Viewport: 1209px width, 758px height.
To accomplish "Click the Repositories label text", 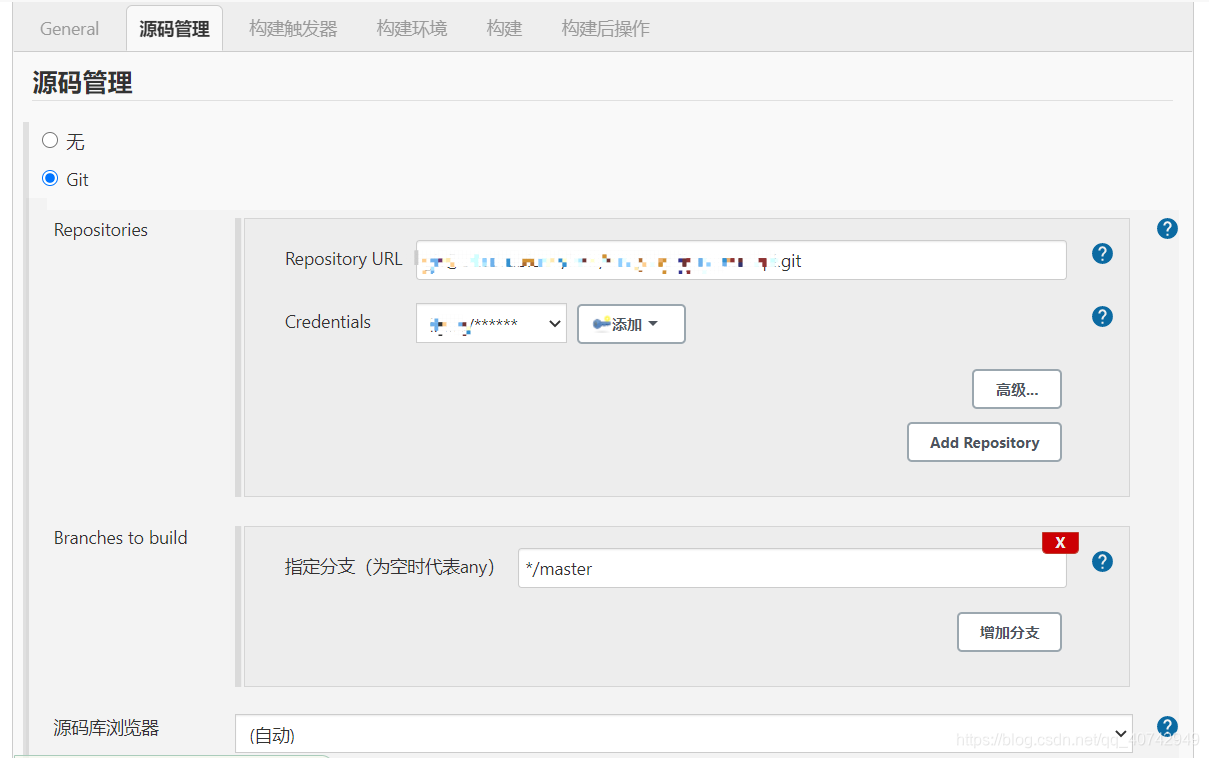I will click(x=101, y=230).
